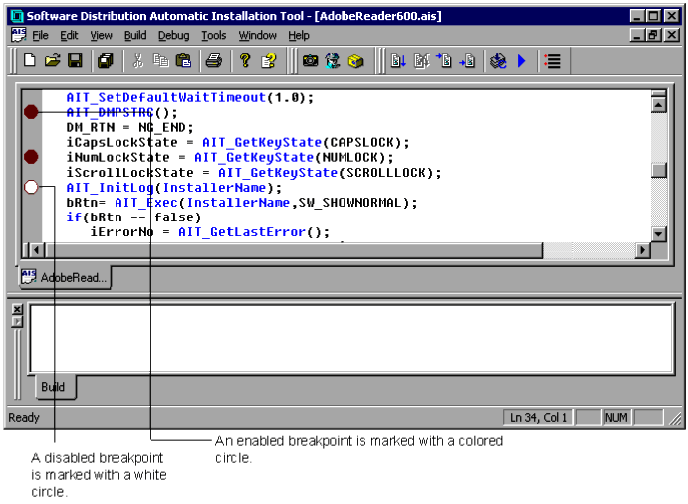Viewport: 688px width, 504px height.
Task: Click the Cut scissors icon
Action: [138, 61]
